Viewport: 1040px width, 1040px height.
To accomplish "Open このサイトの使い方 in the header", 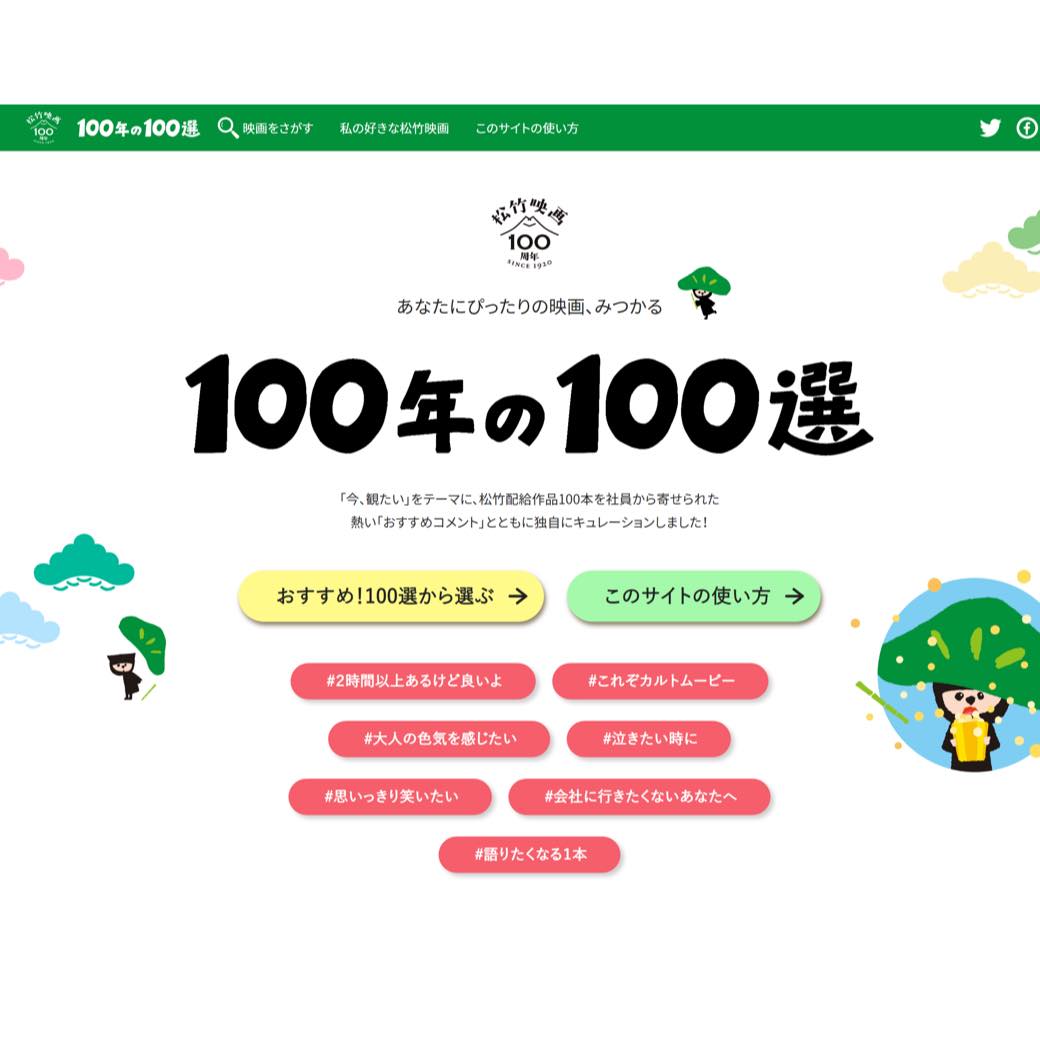I will click(527, 128).
